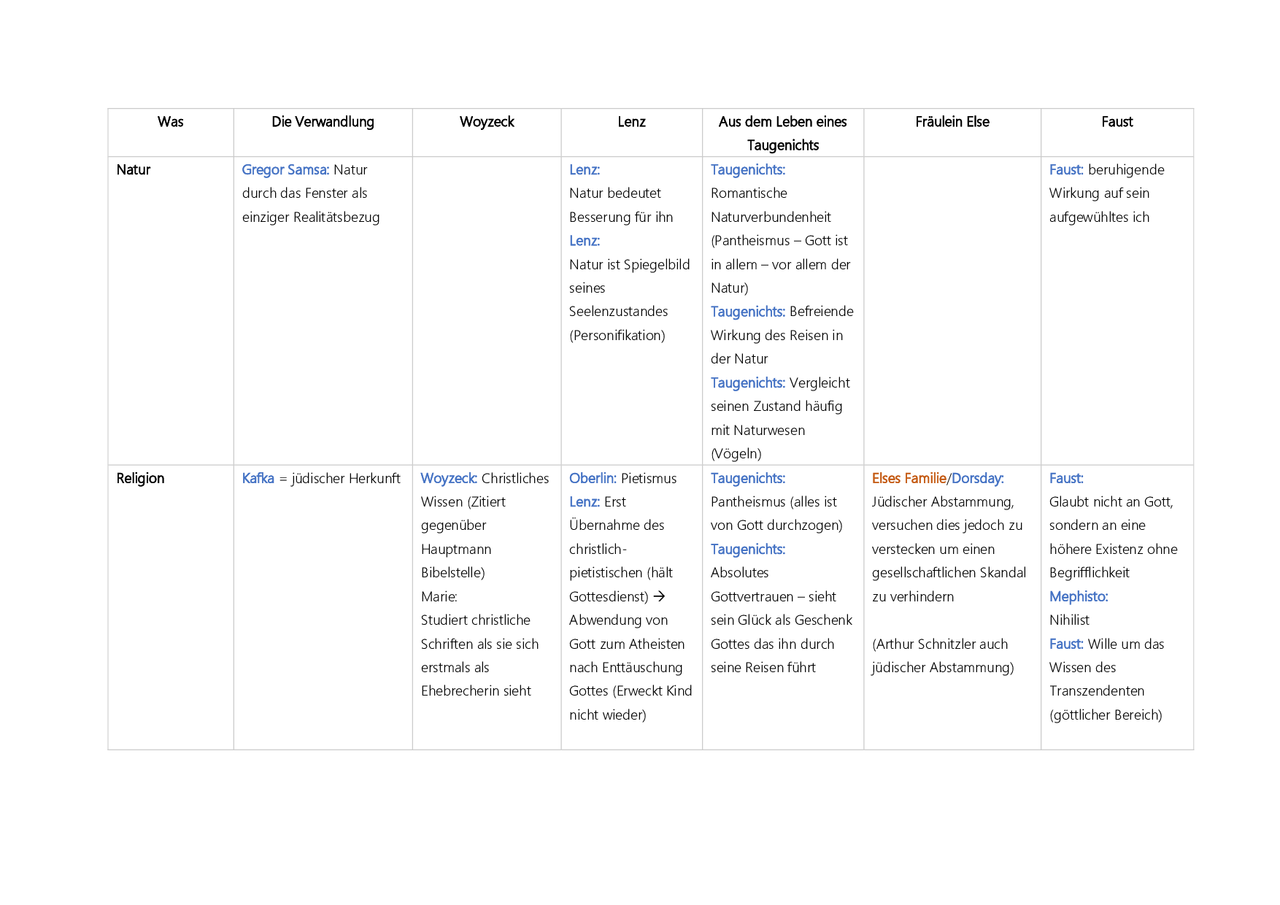1280x905 pixels.
Task: Select the 'Faust' column header
Action: 1117,122
